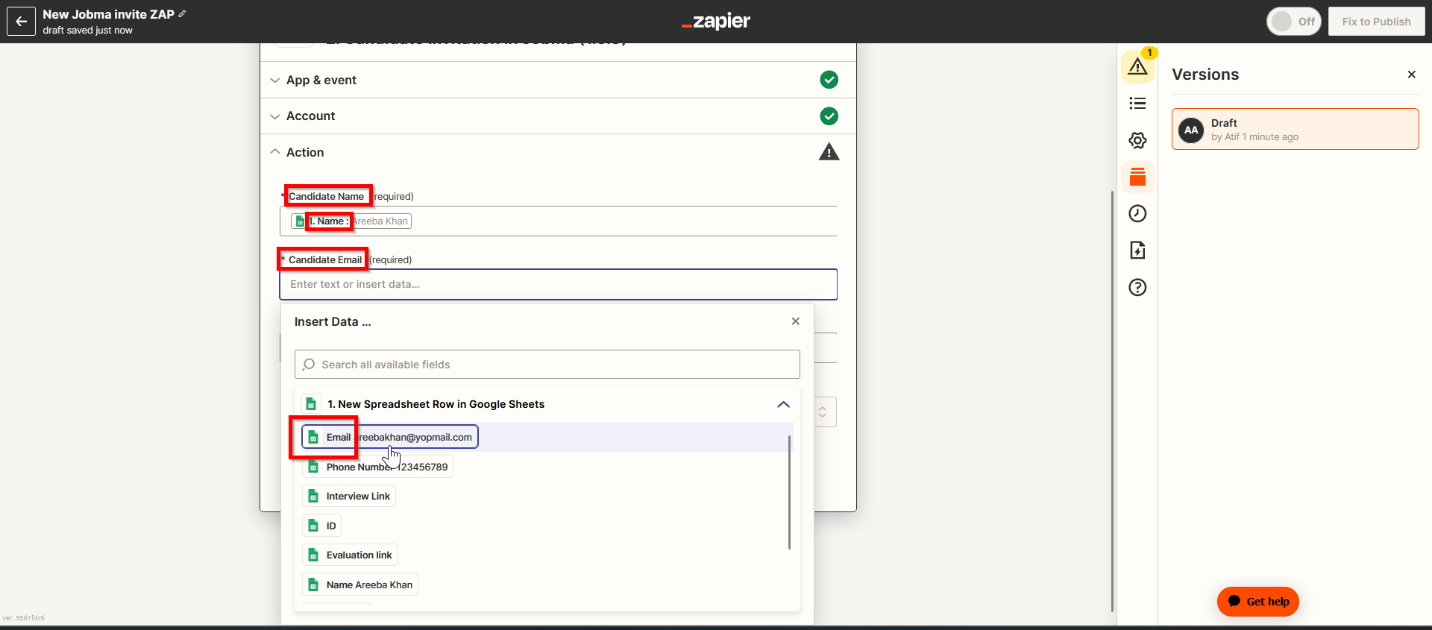Open the help question mark icon
This screenshot has width=1432, height=630.
coord(1137,287)
